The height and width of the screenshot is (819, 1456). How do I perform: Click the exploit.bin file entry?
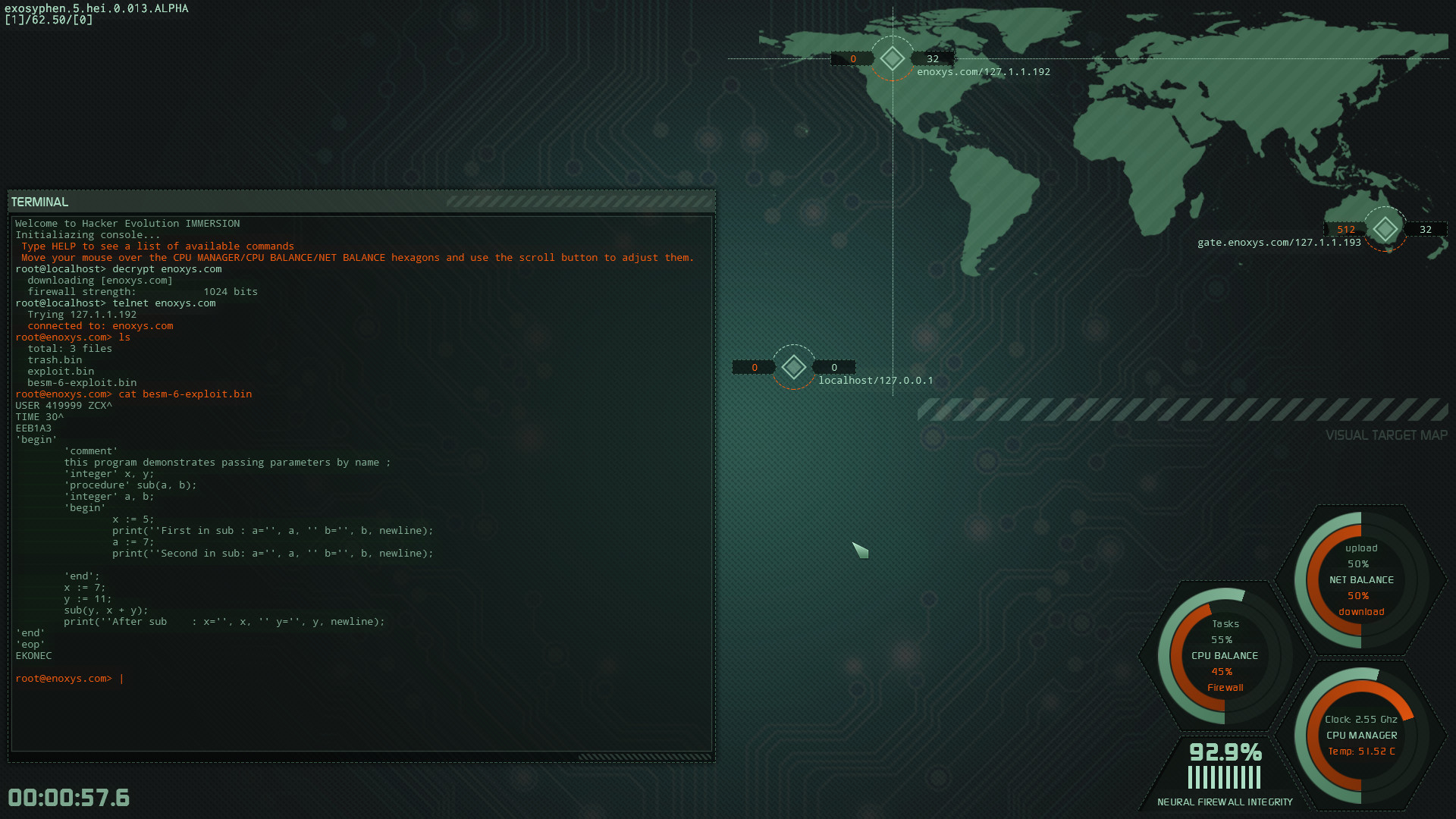pos(61,372)
